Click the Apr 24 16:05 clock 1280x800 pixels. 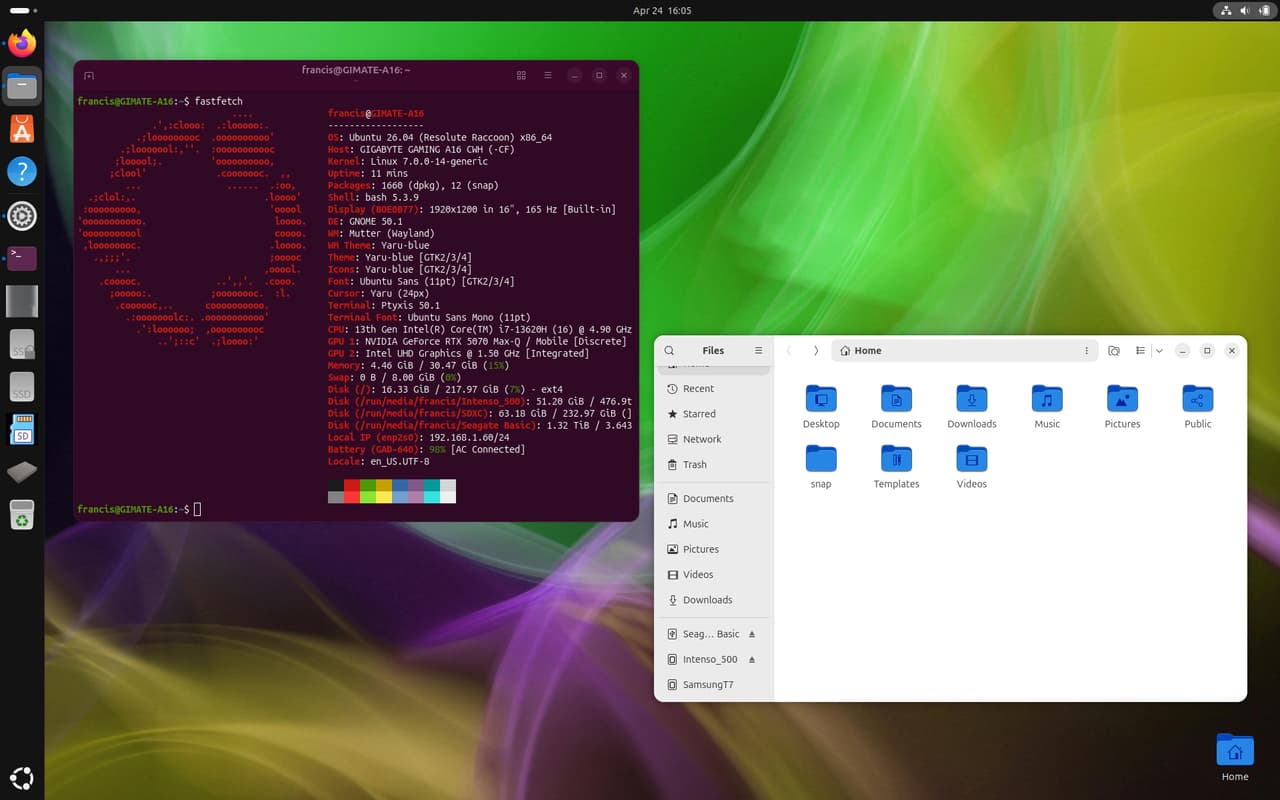click(x=662, y=11)
